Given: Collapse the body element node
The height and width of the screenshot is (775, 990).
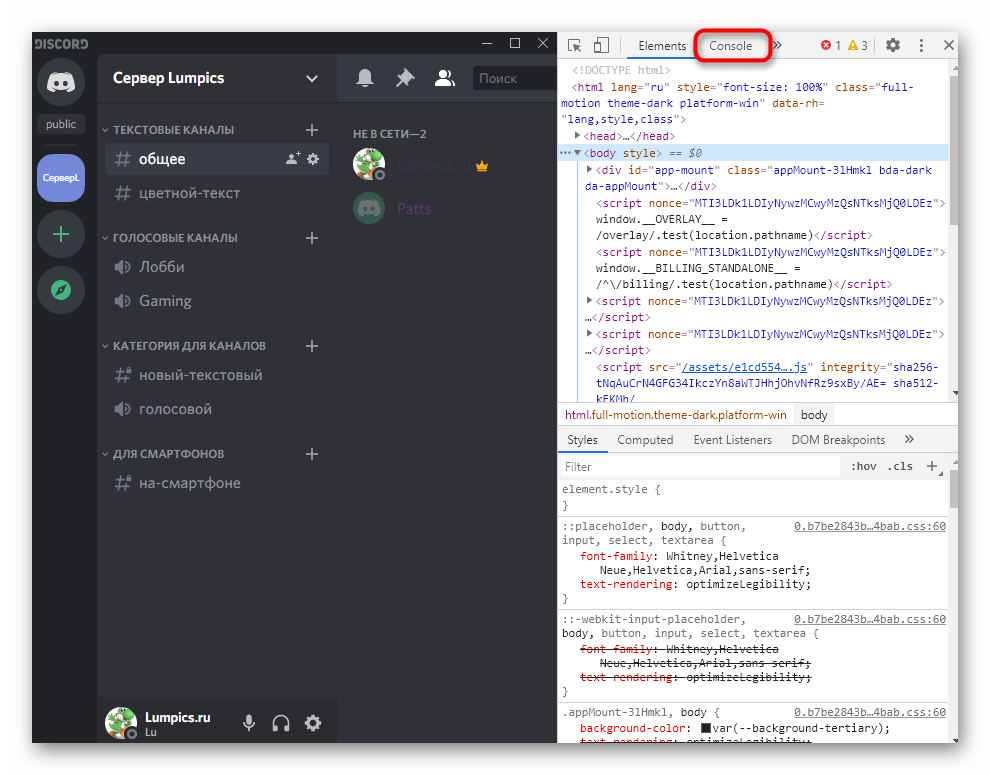Looking at the screenshot, I should pos(577,153).
